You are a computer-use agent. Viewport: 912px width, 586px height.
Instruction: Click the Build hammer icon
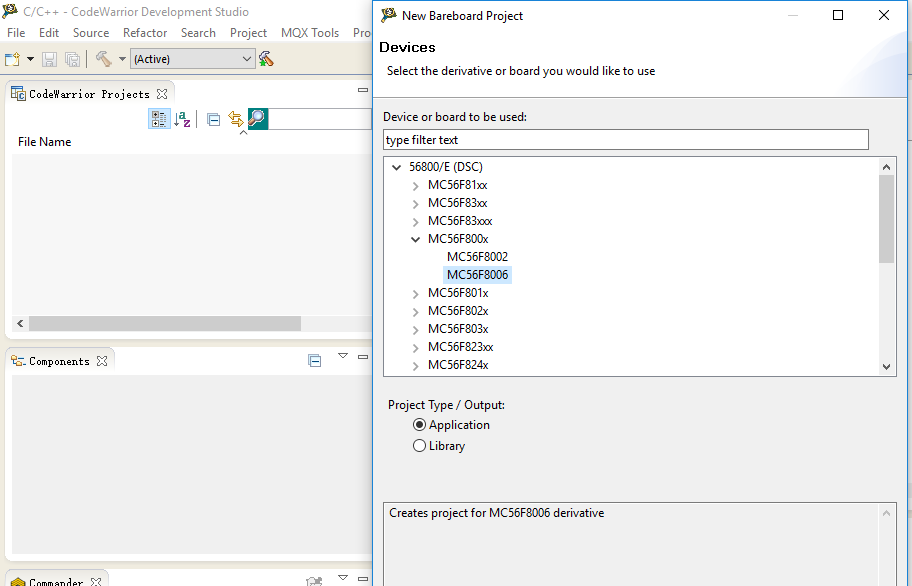(104, 59)
